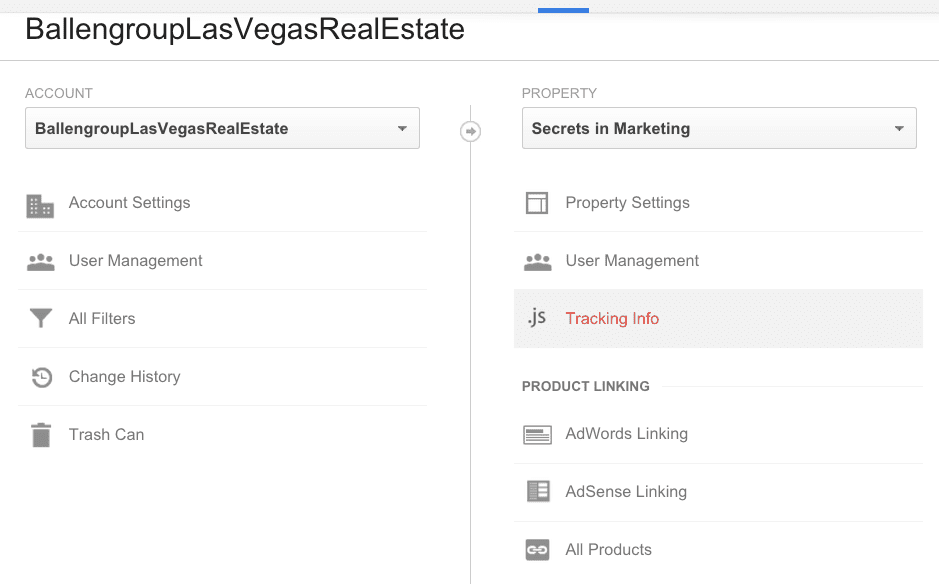
Task: Click the AdSense Linking icon
Action: [538, 491]
